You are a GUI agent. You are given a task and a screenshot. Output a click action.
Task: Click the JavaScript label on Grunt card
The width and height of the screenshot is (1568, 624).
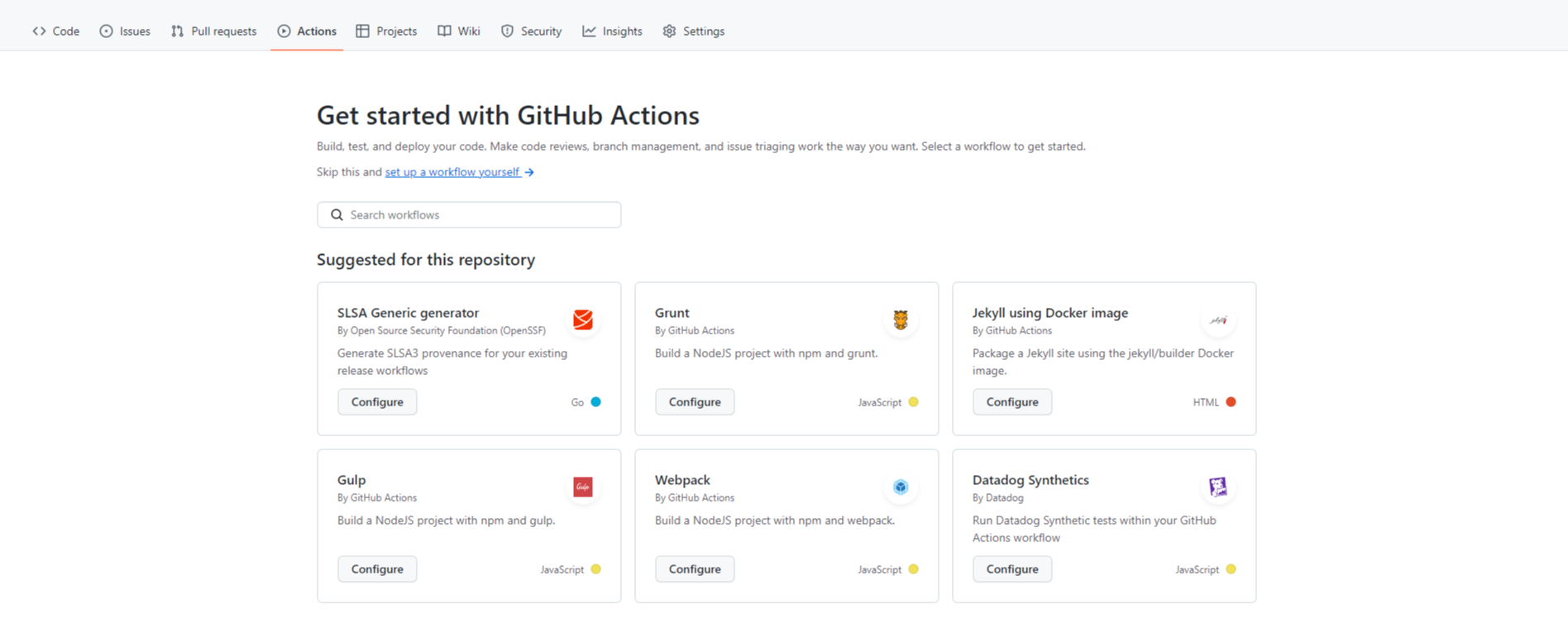point(879,402)
